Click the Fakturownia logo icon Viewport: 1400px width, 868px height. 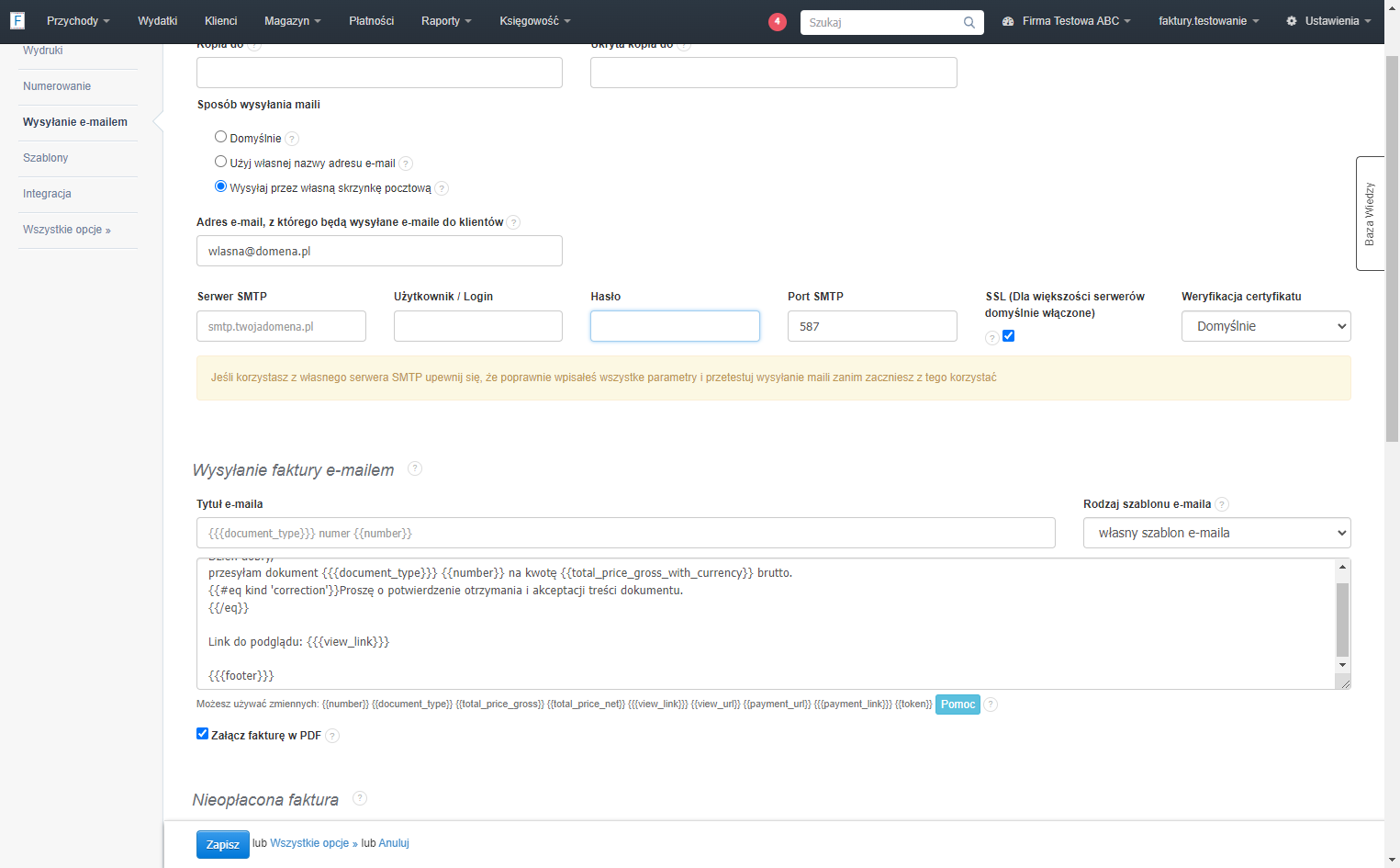[17, 20]
